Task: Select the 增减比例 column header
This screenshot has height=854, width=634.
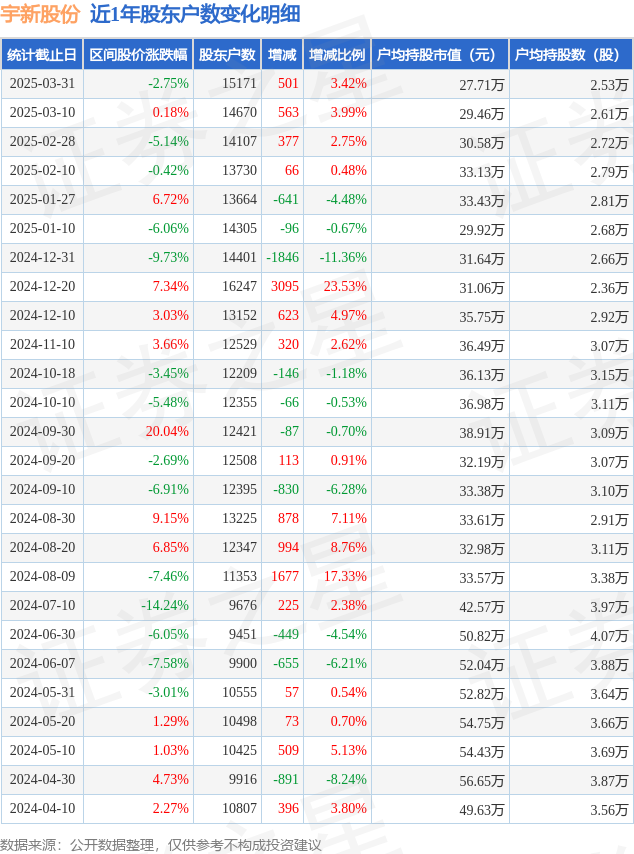Action: tap(337, 54)
